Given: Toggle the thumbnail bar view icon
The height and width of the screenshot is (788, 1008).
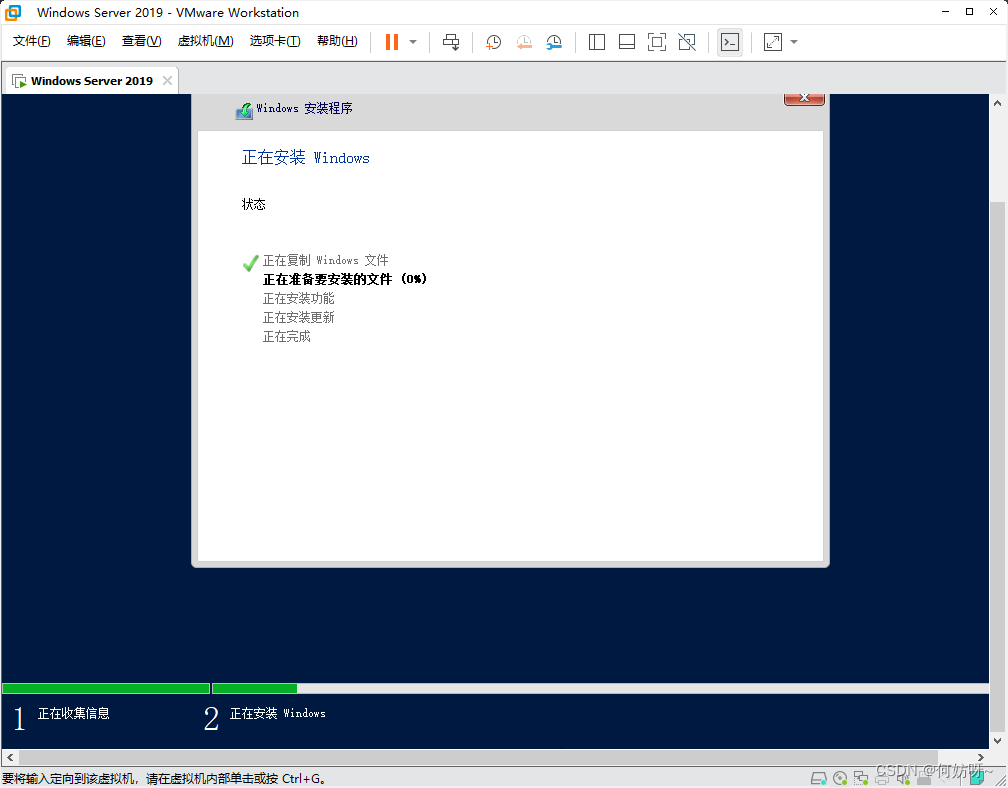Looking at the screenshot, I should [627, 42].
